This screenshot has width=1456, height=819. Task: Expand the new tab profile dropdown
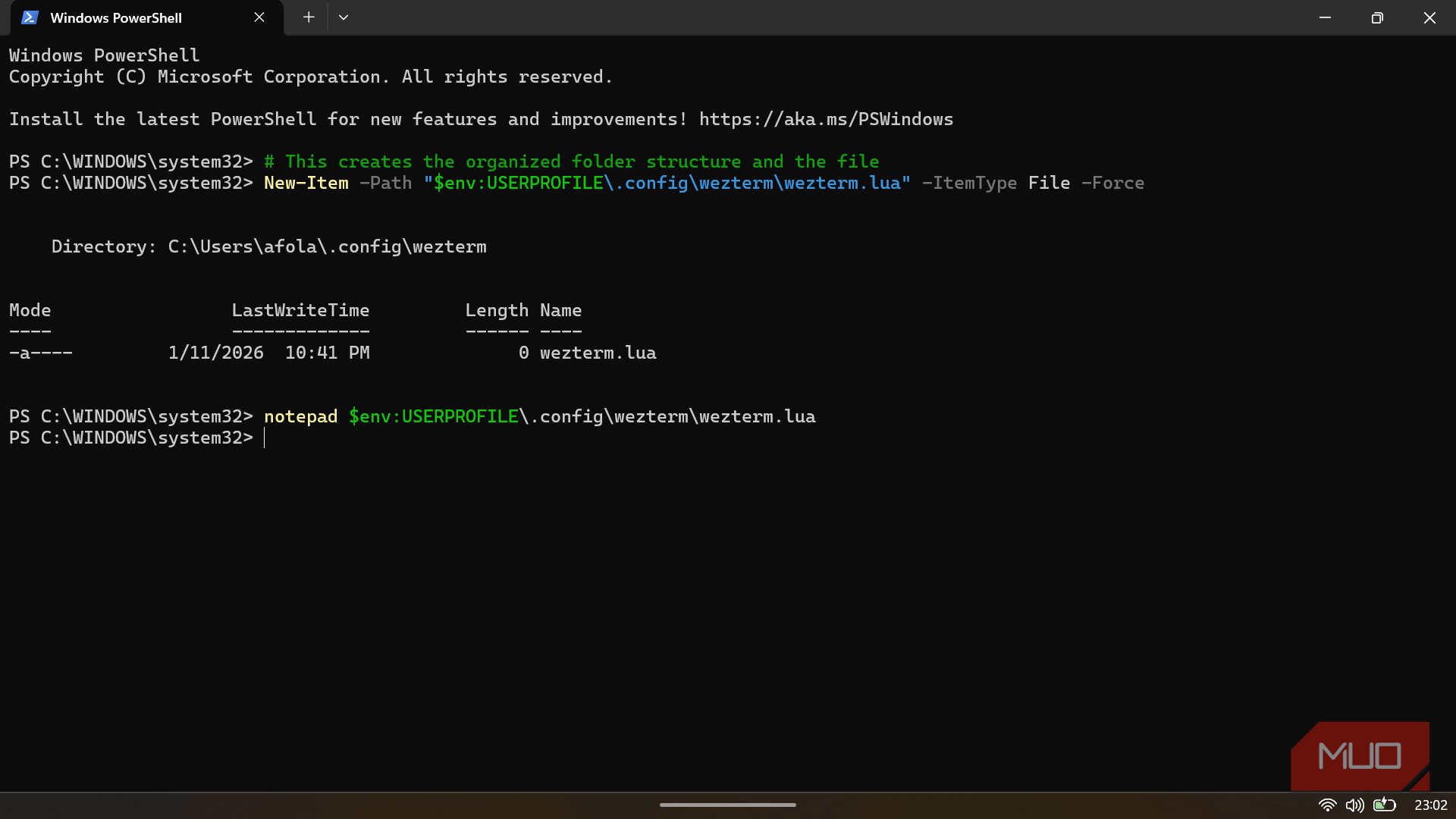point(344,17)
